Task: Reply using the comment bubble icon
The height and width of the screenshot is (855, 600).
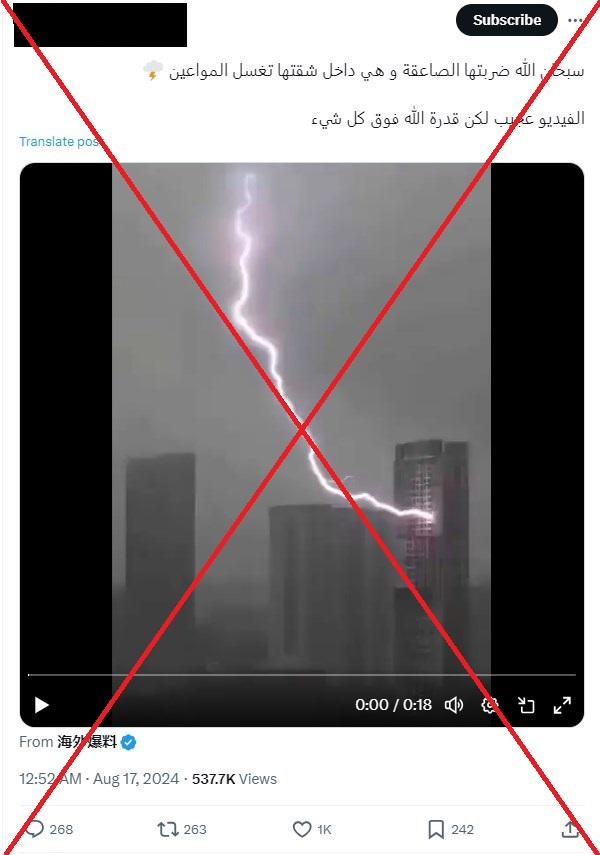Action: (x=35, y=829)
